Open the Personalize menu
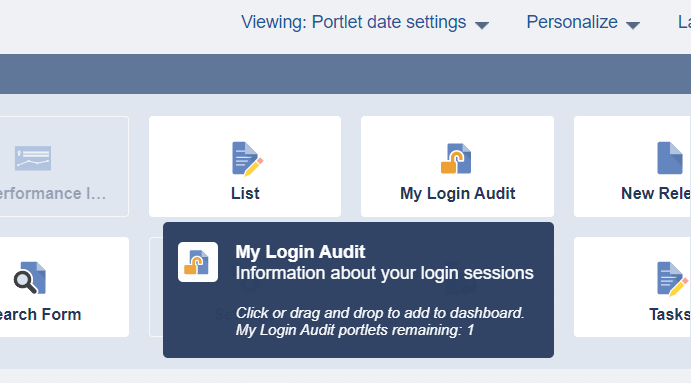The image size is (691, 383). [583, 22]
